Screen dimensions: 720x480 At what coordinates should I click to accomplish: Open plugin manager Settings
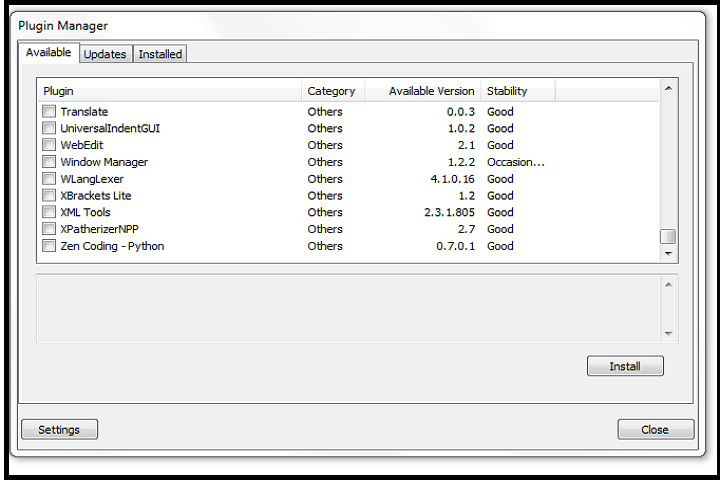(59, 430)
